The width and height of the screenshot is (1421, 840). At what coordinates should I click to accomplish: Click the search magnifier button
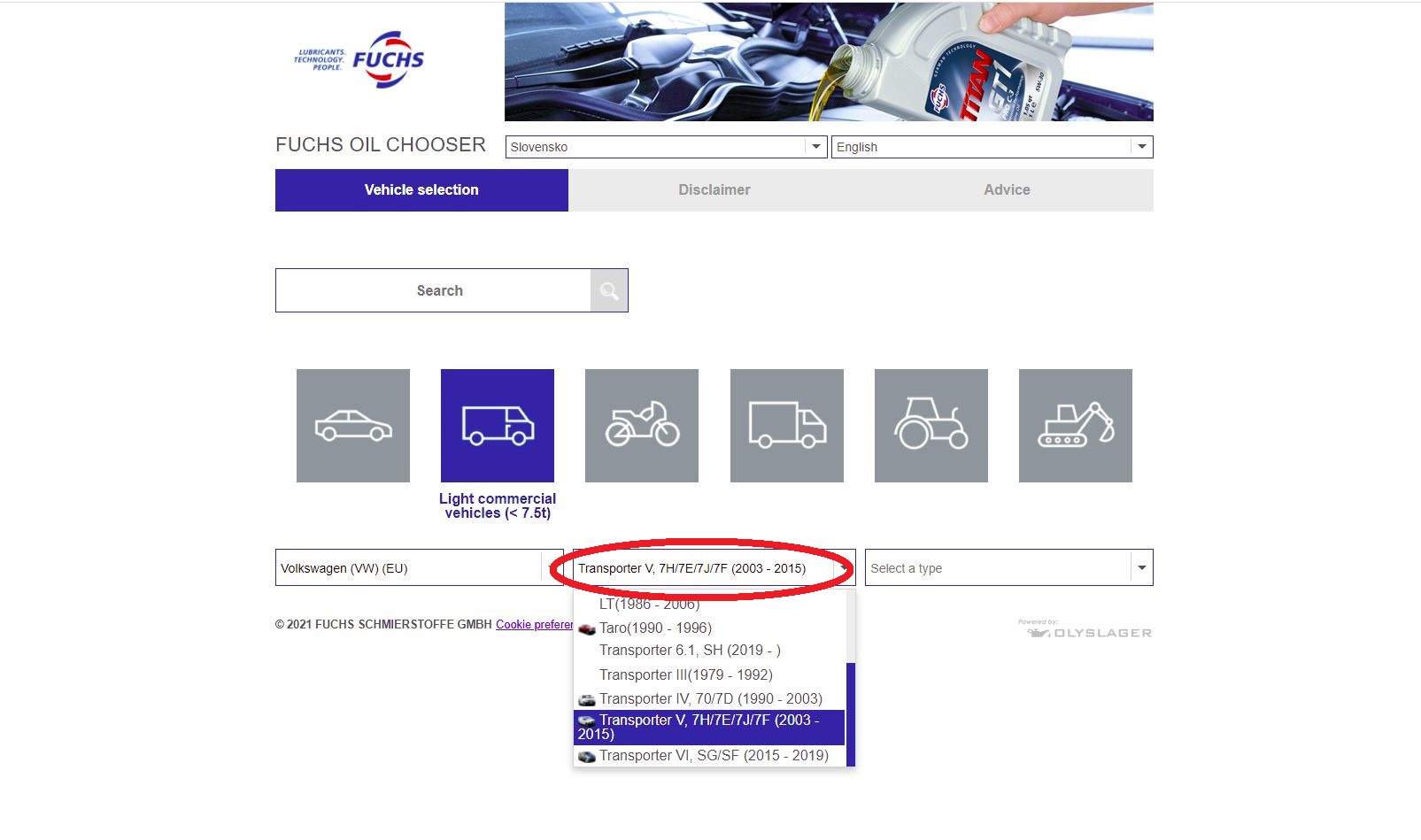coord(609,290)
